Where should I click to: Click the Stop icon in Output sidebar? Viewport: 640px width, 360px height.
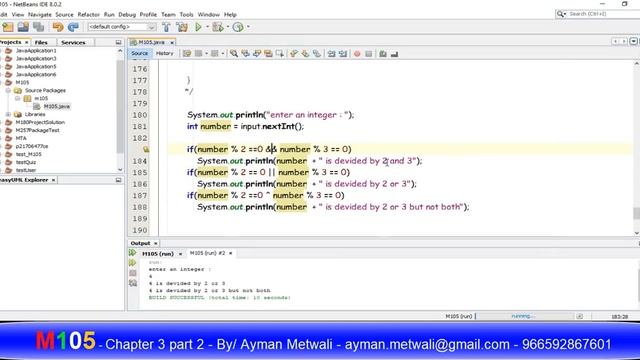click(x=133, y=273)
